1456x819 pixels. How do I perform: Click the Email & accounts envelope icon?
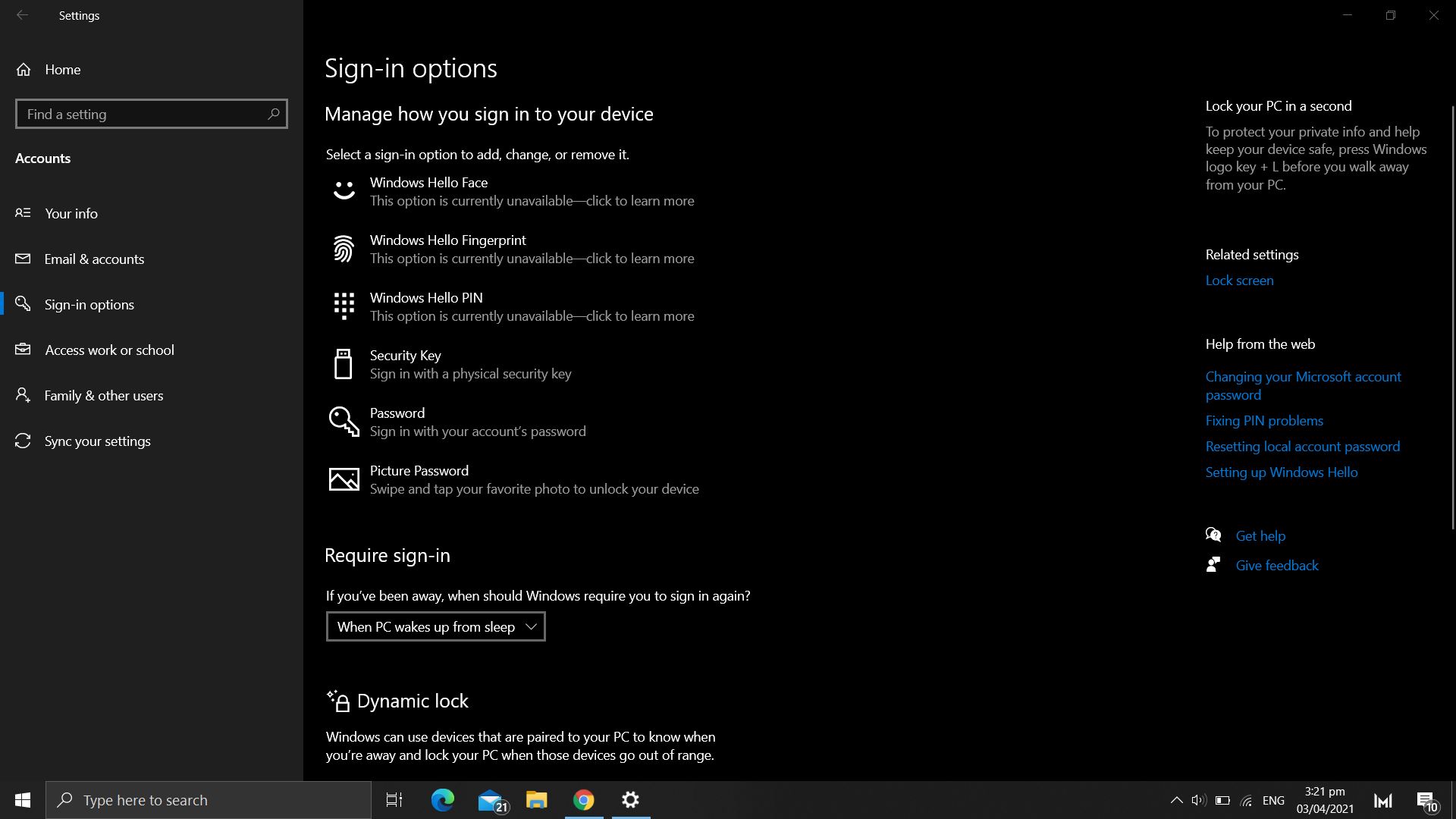tap(23, 259)
